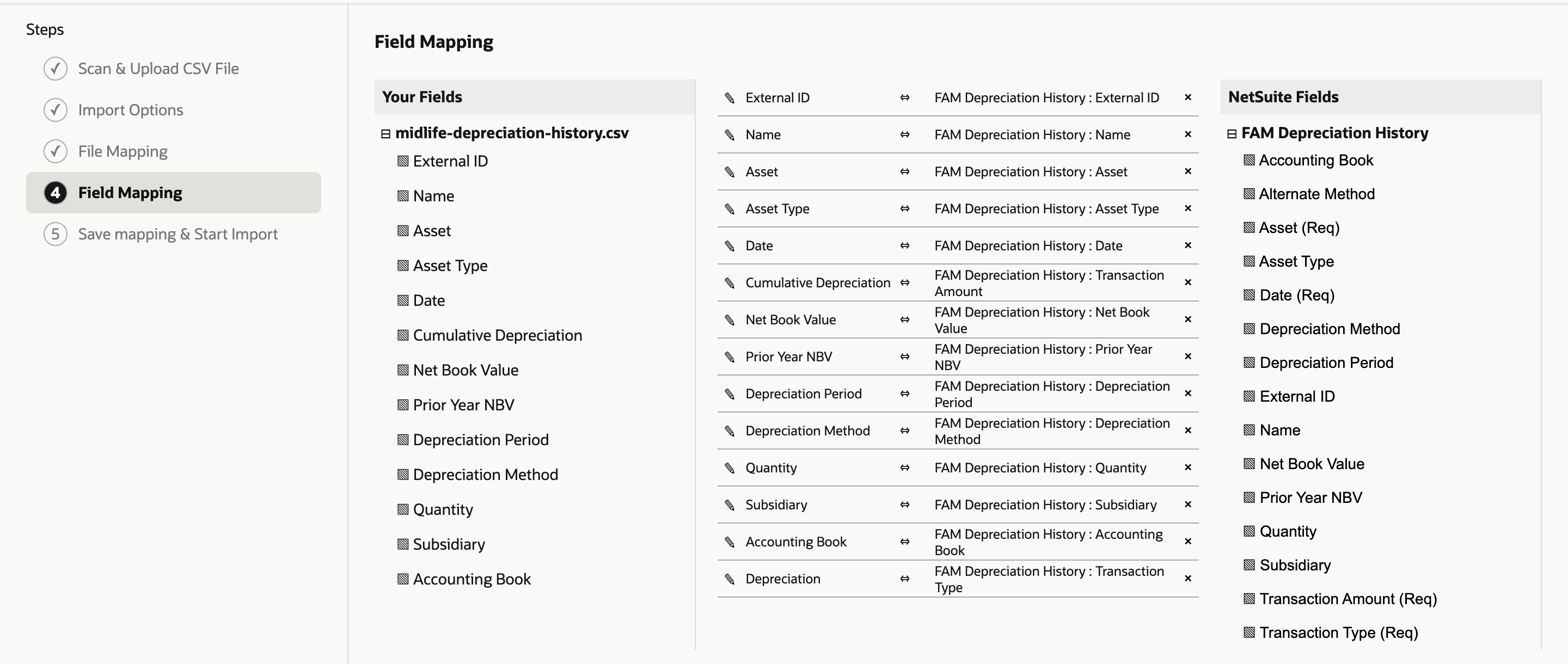This screenshot has height=664, width=1568.
Task: Select External ID in NetSuite Fields
Action: 1296,396
